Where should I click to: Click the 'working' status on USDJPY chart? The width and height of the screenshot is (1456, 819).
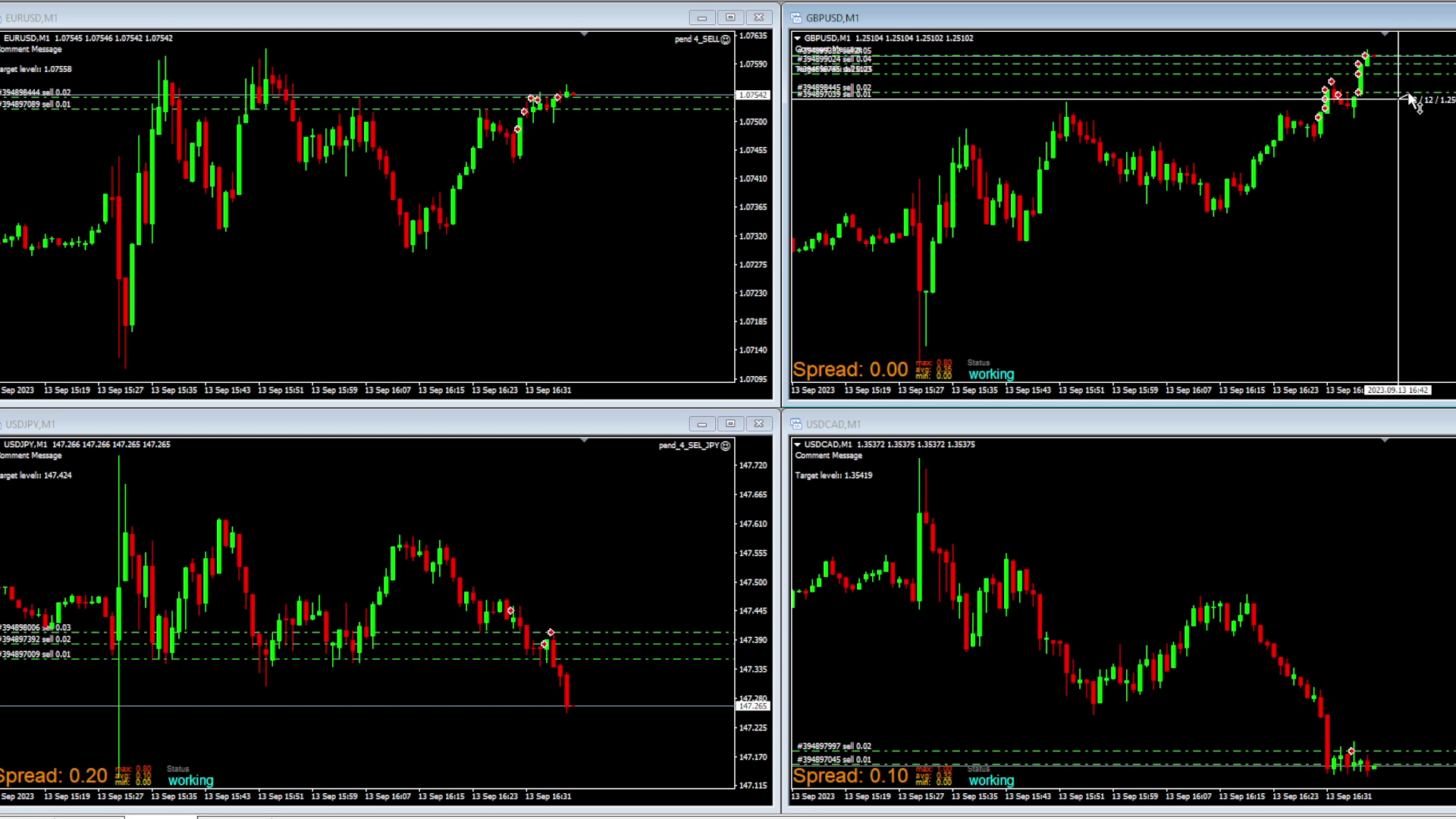(190, 781)
